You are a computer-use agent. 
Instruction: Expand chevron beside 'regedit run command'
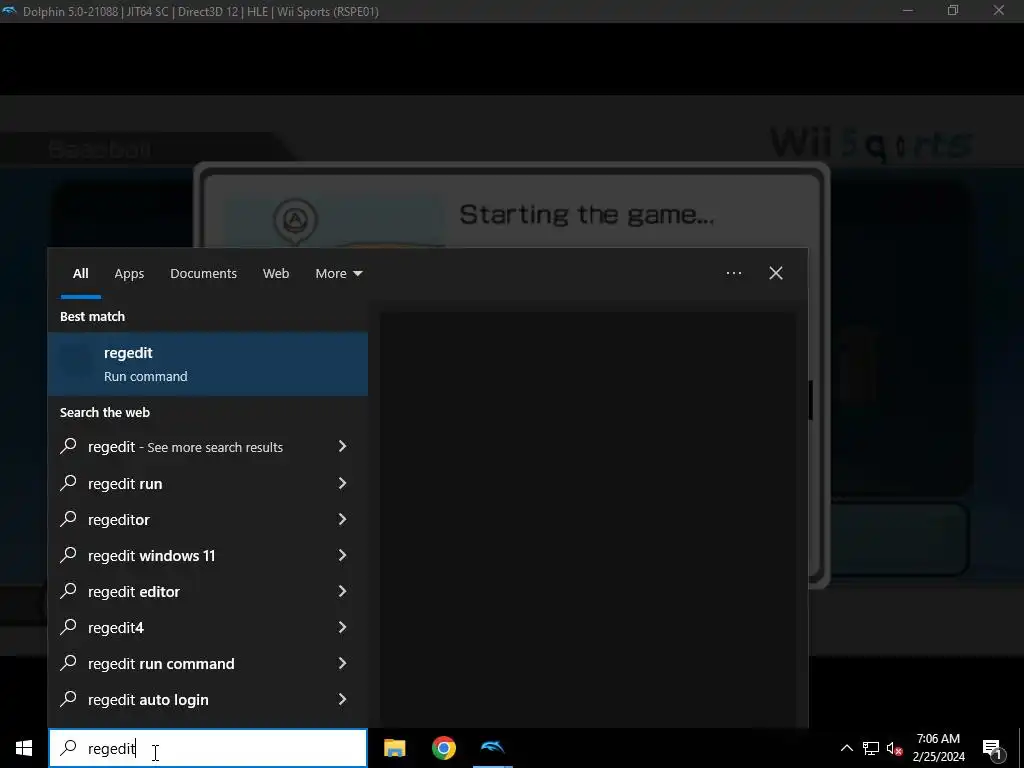[x=342, y=663]
